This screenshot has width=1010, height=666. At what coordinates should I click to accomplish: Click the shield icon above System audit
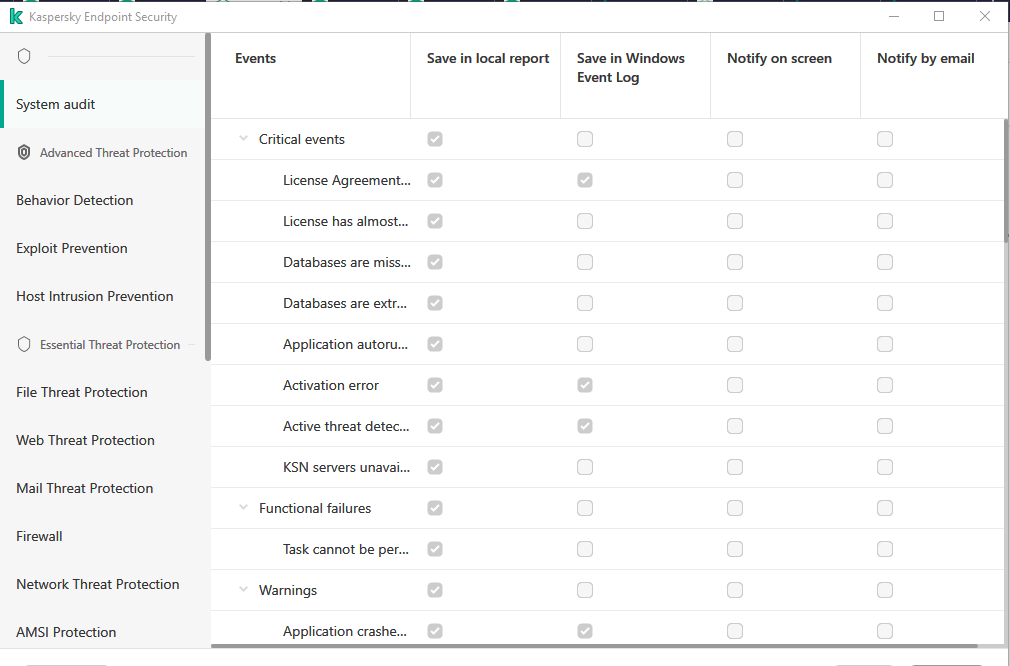[x=24, y=56]
